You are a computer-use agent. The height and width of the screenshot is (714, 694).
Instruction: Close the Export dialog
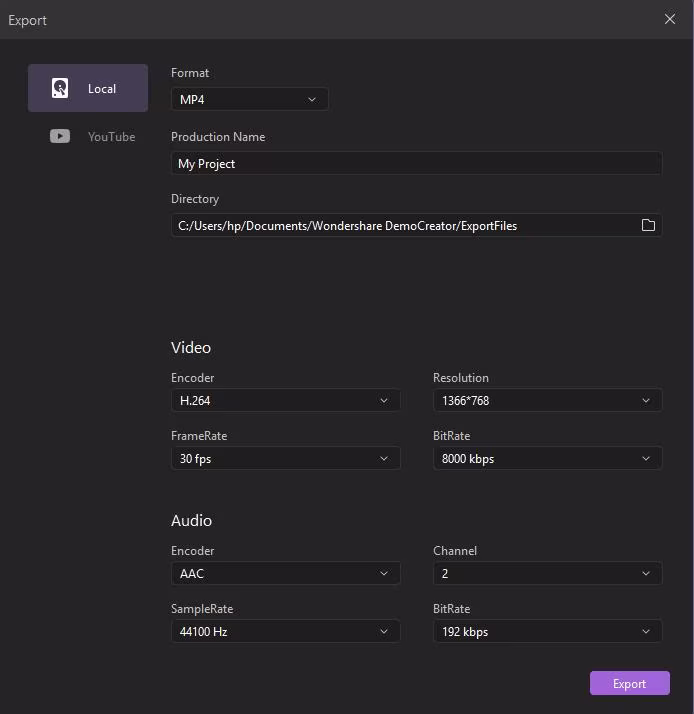click(670, 19)
